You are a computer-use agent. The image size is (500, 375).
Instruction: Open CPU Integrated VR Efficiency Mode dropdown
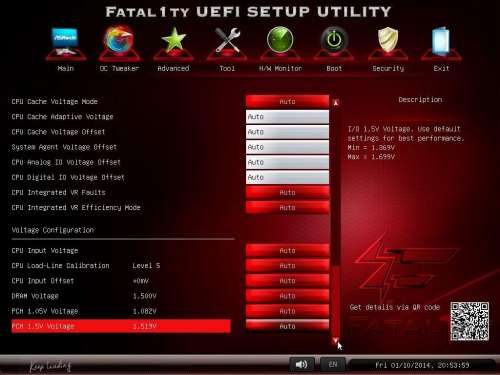tap(287, 208)
